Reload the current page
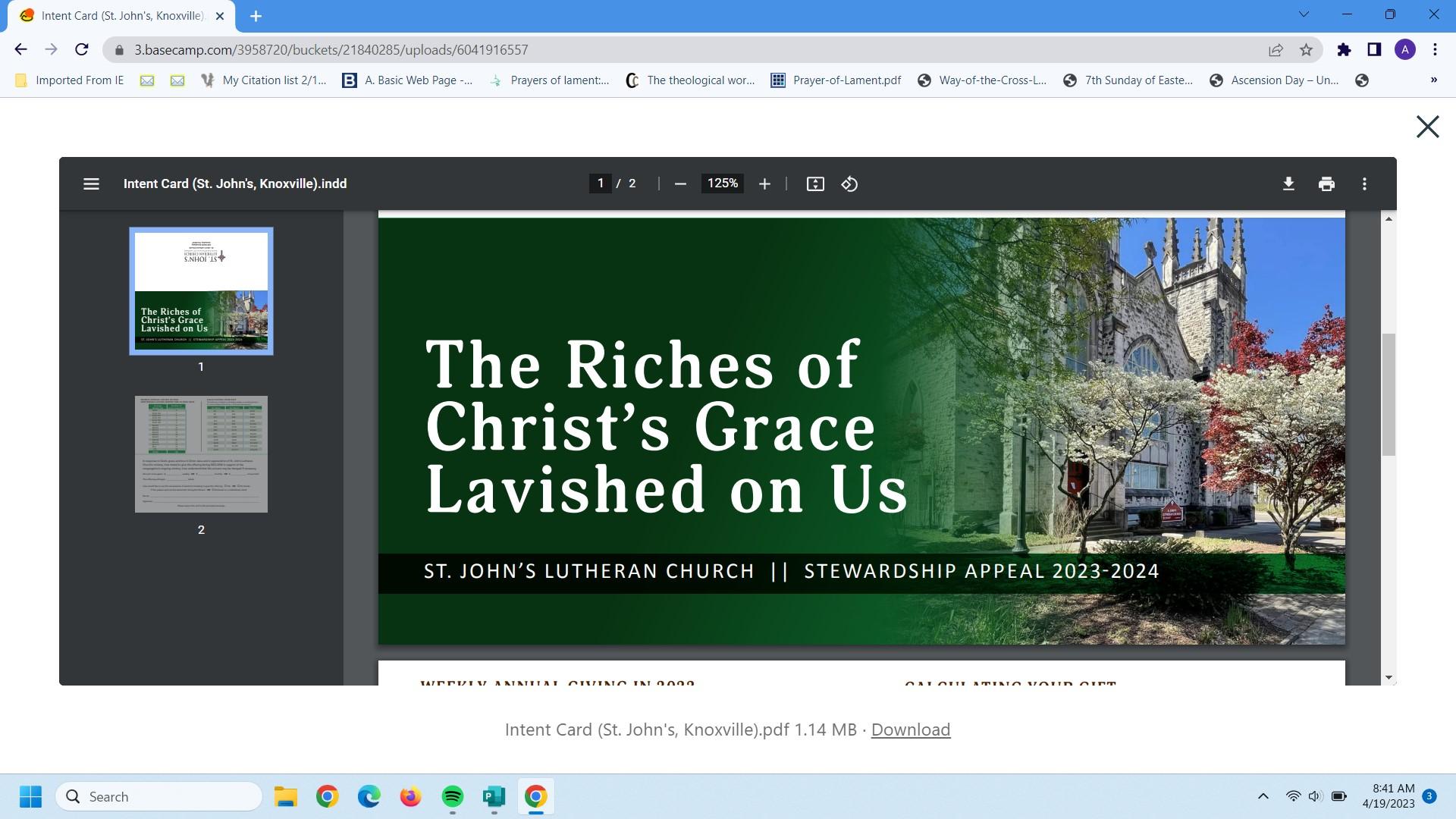The image size is (1456, 819). tap(82, 49)
